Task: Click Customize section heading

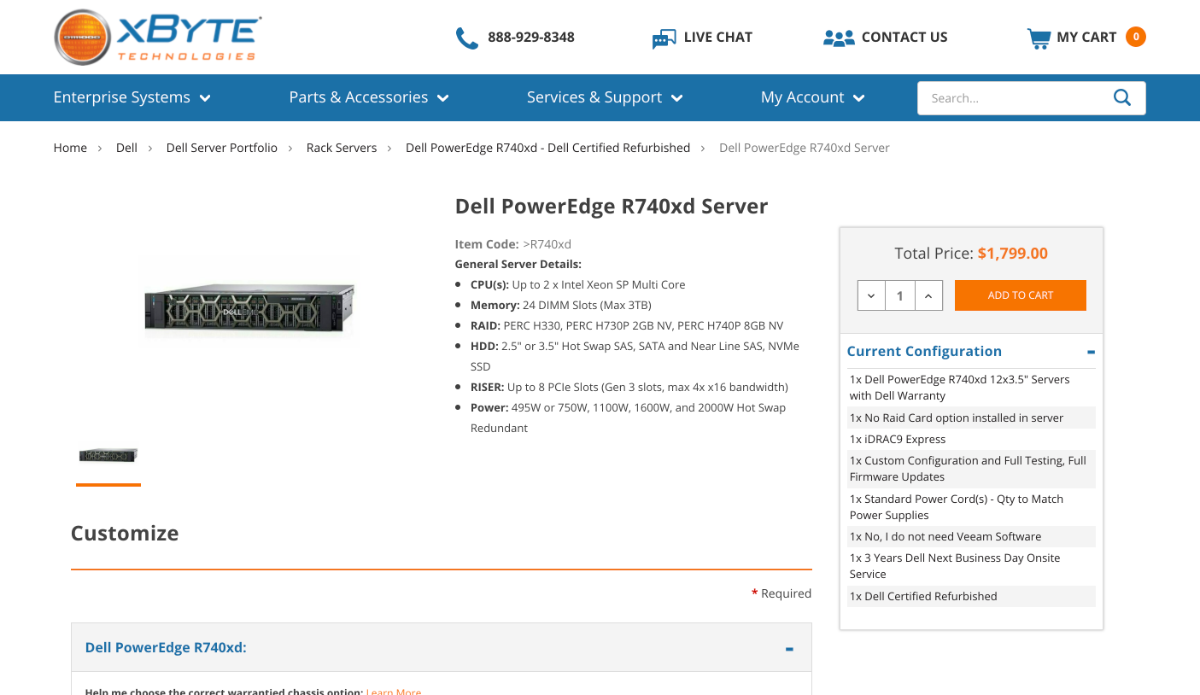Action: click(x=125, y=533)
